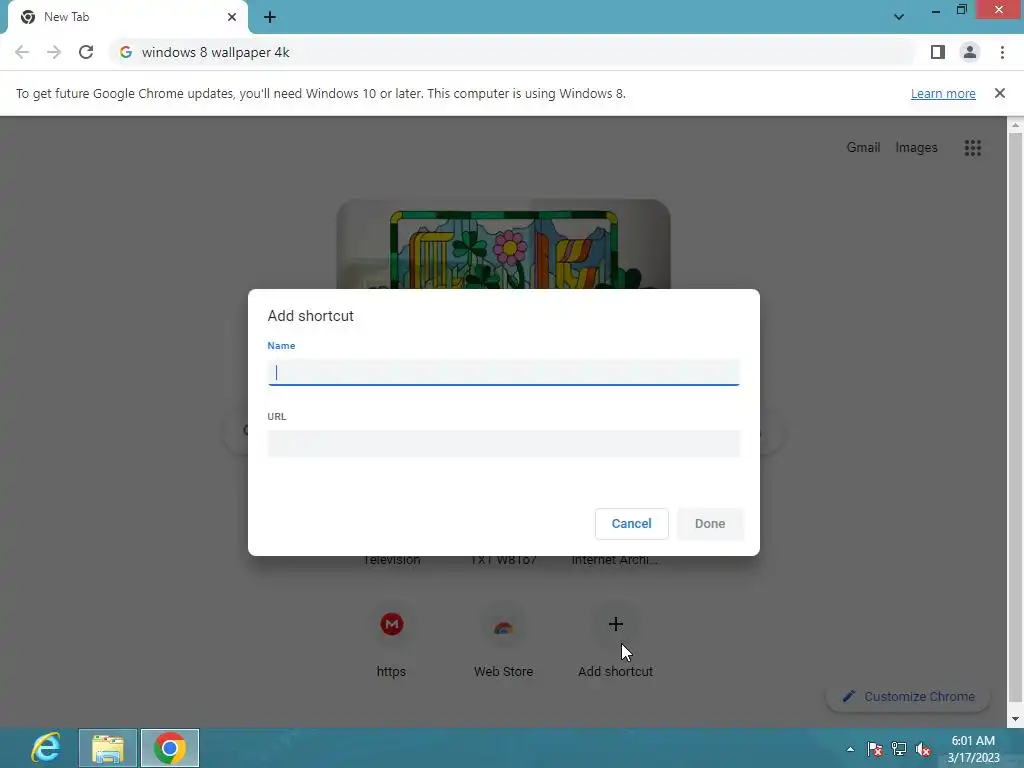The image size is (1024, 768).
Task: Close the New Tab tab
Action: click(232, 17)
